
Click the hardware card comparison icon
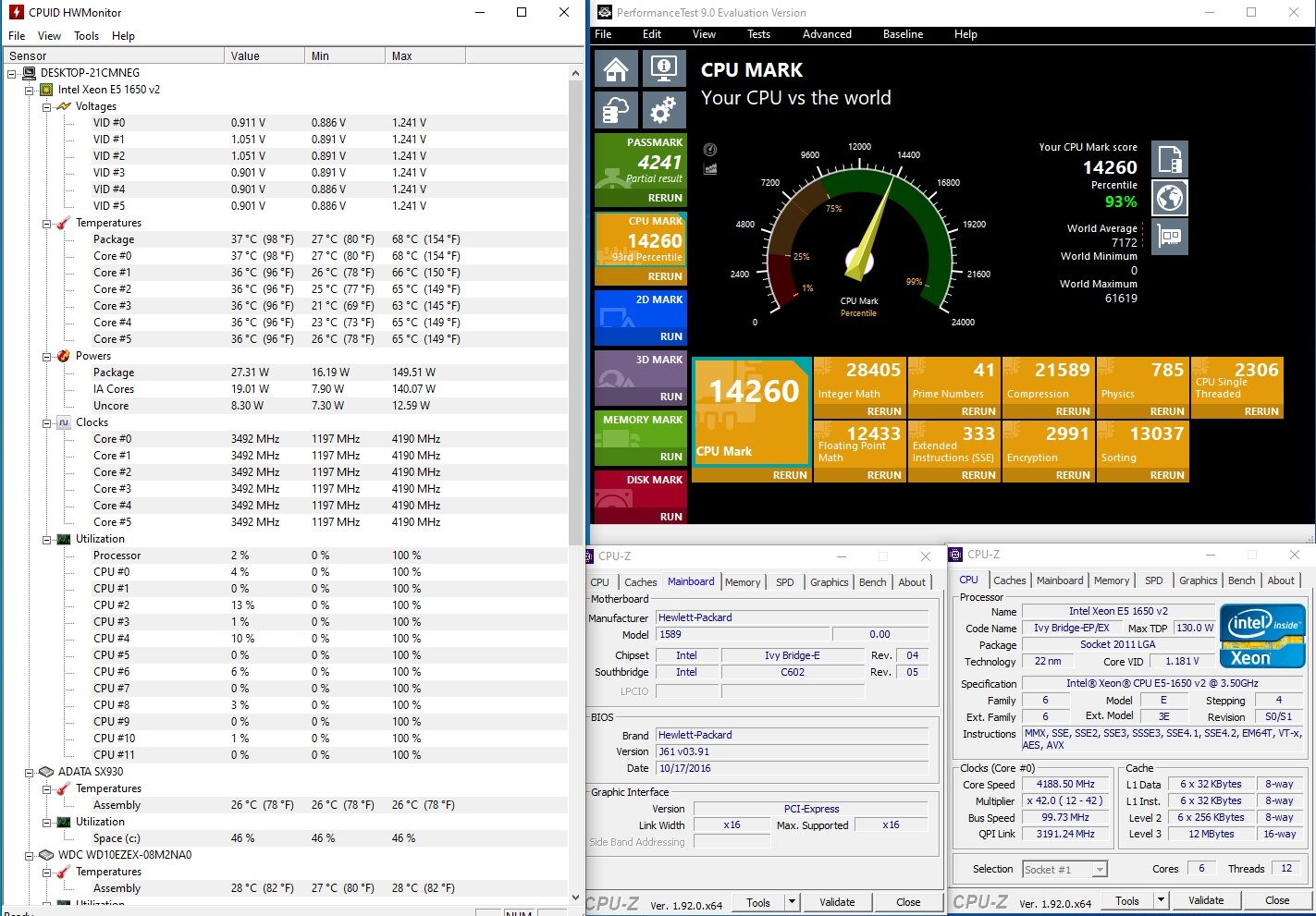click(x=1170, y=237)
